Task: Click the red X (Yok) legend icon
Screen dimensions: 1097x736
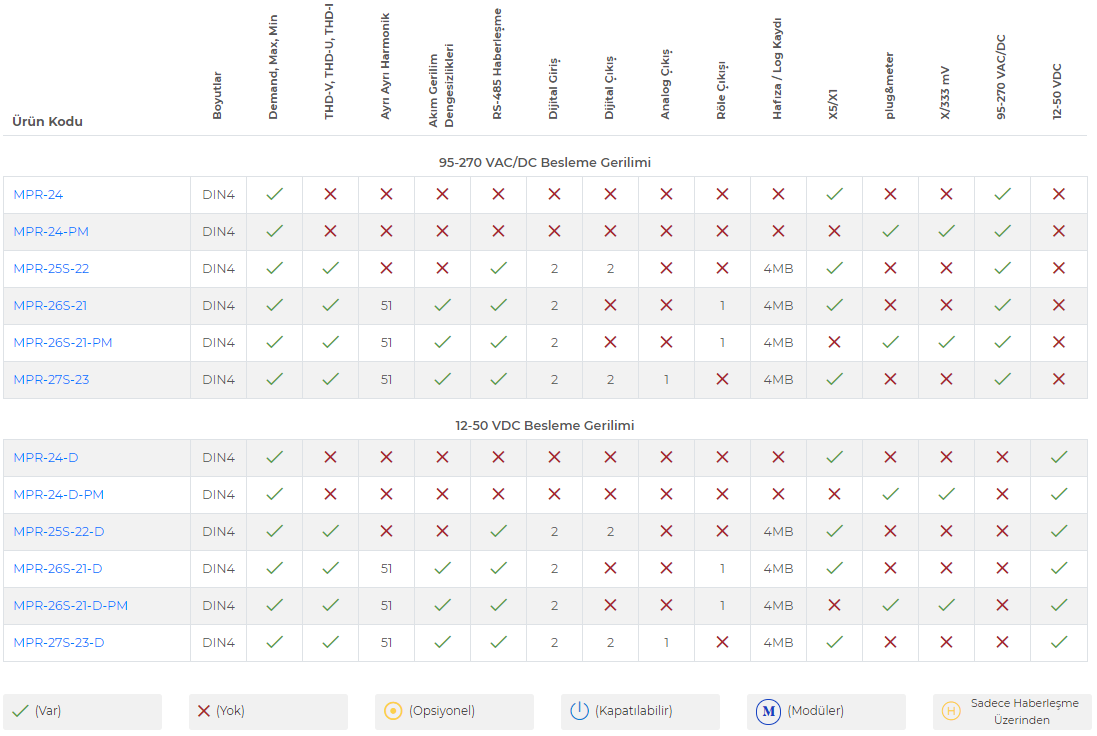Action: pos(204,711)
